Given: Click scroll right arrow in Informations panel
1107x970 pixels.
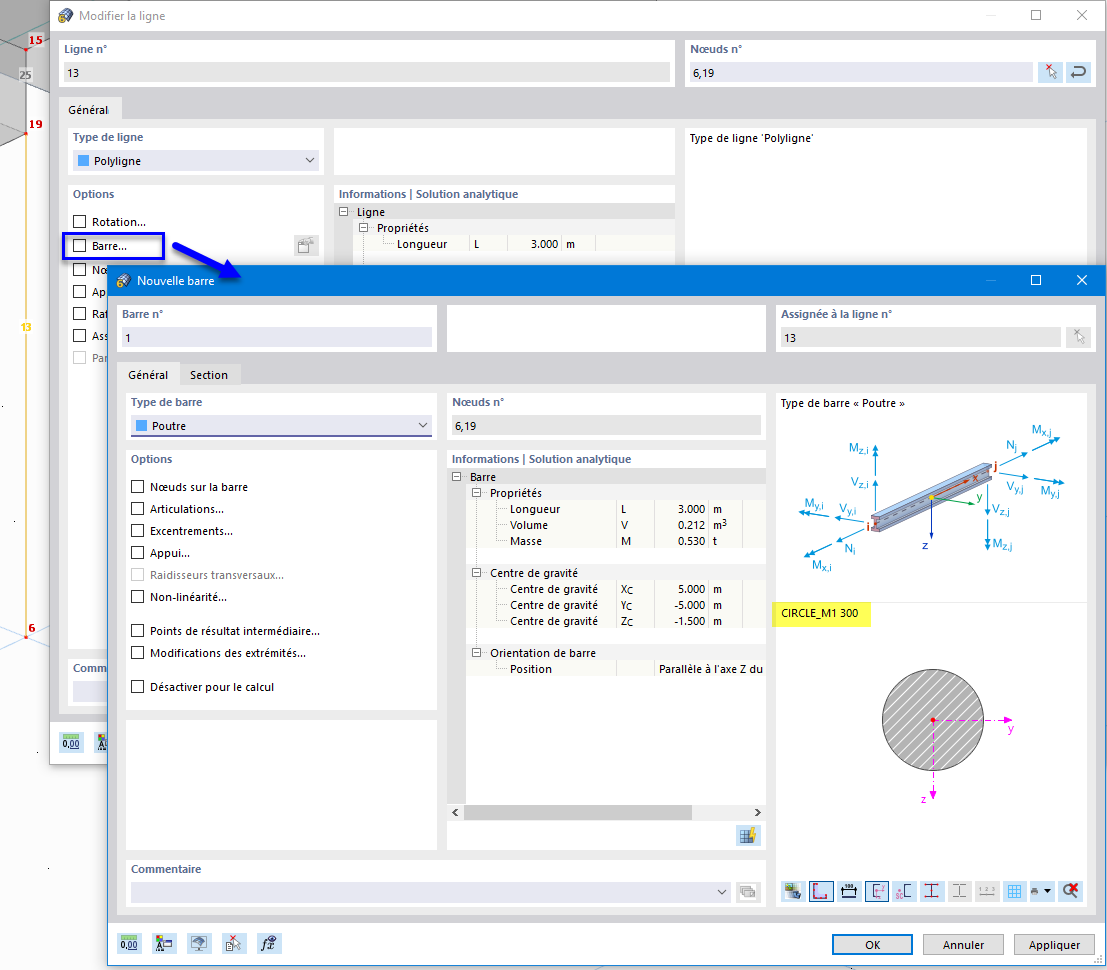Looking at the screenshot, I should tap(758, 813).
